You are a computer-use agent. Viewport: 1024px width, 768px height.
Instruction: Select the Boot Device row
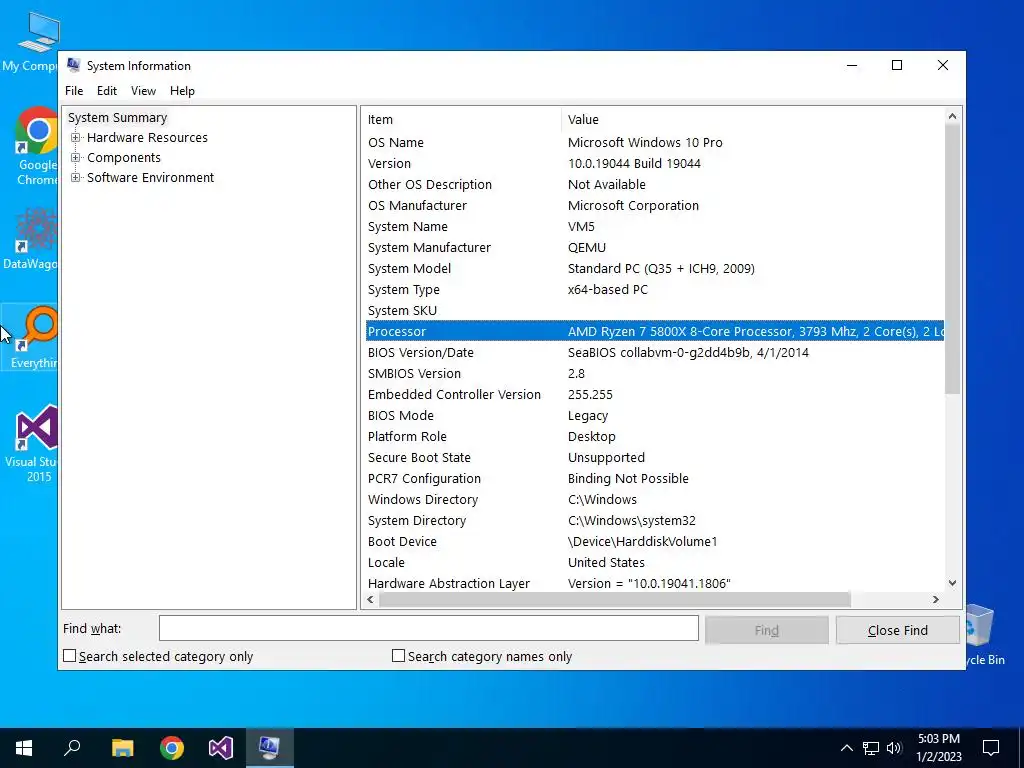click(654, 541)
